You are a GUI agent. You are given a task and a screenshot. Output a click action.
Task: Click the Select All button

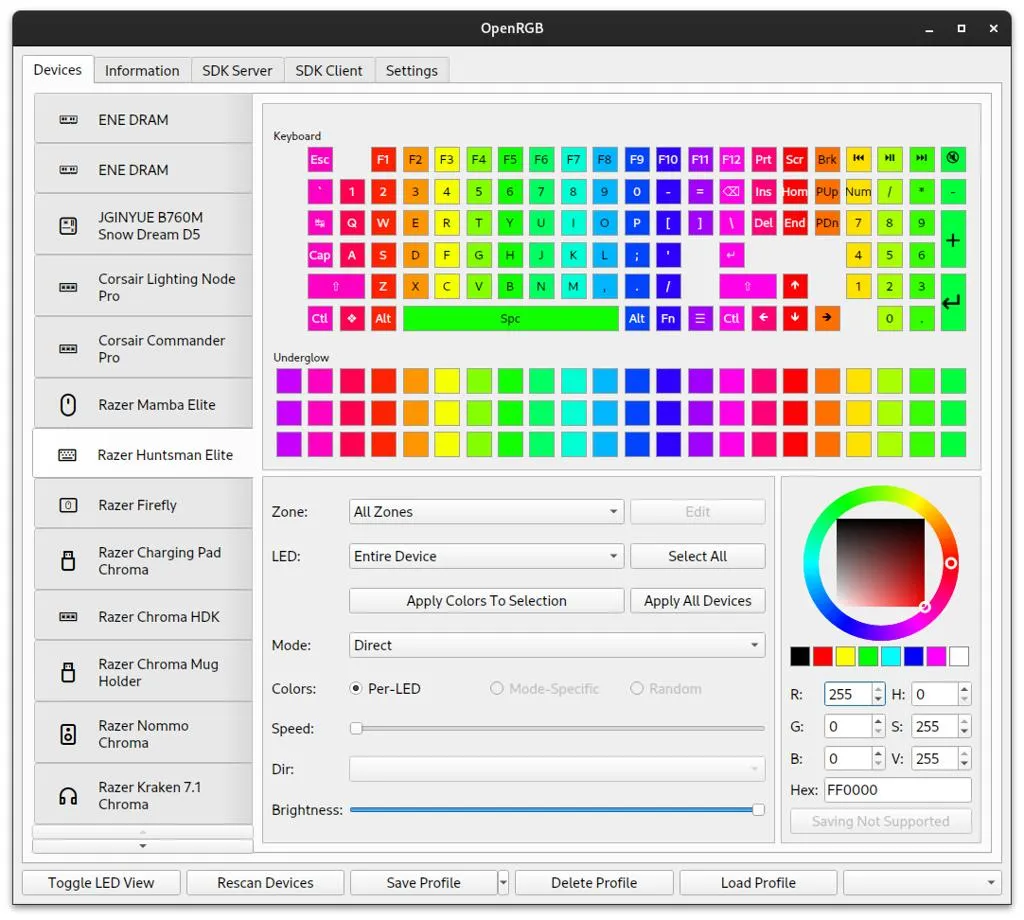click(x=697, y=556)
